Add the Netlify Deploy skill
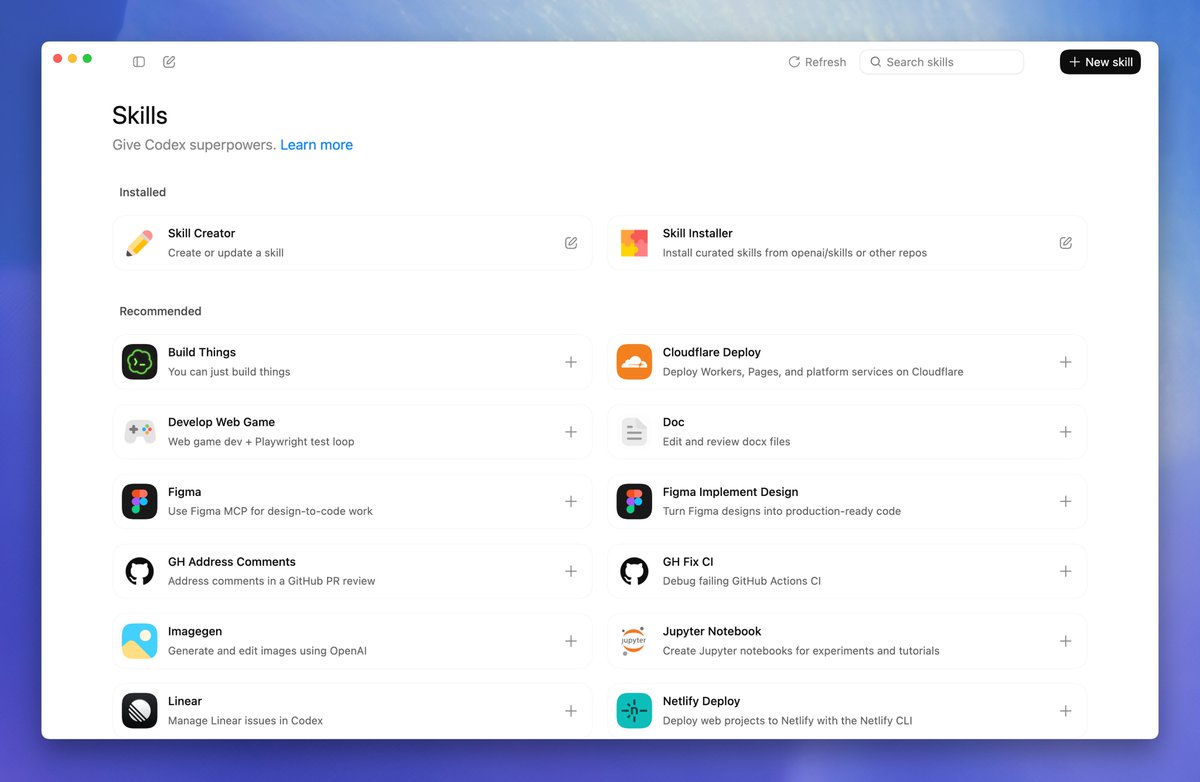This screenshot has width=1200, height=782. [x=1066, y=711]
